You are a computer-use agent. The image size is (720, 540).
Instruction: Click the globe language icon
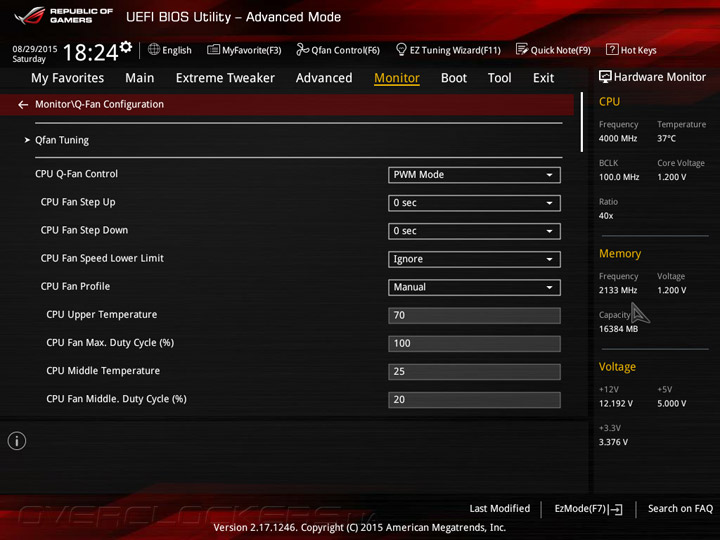154,49
